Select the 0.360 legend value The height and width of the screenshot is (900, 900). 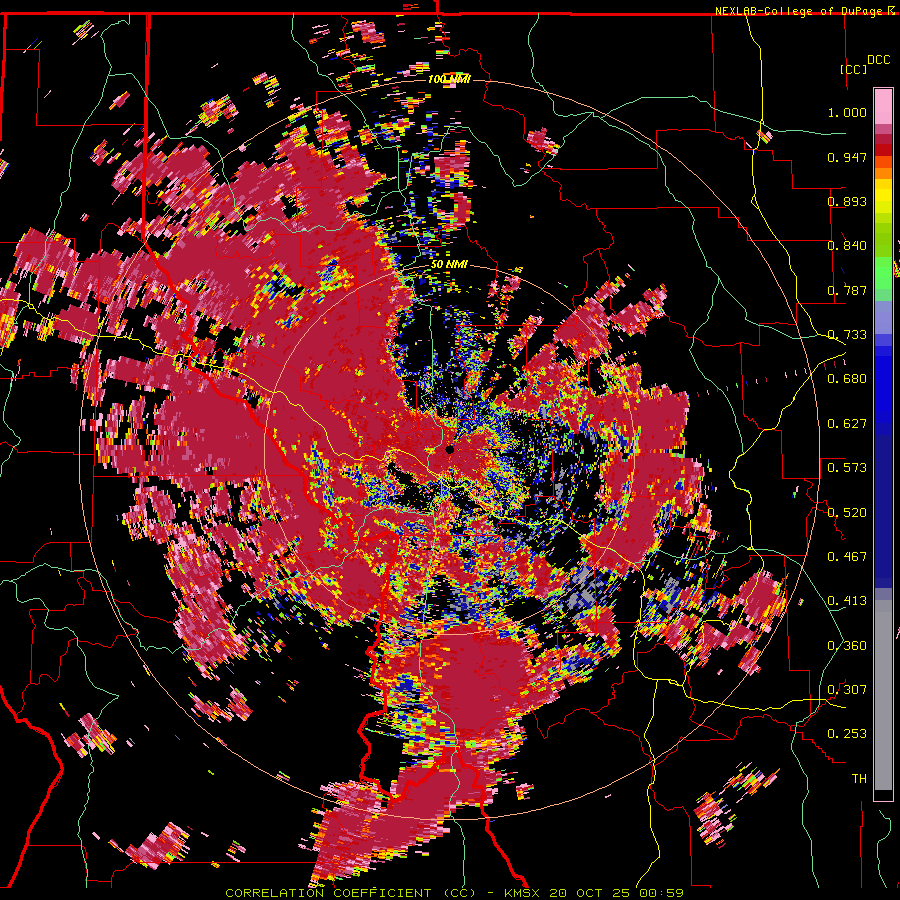[847, 646]
